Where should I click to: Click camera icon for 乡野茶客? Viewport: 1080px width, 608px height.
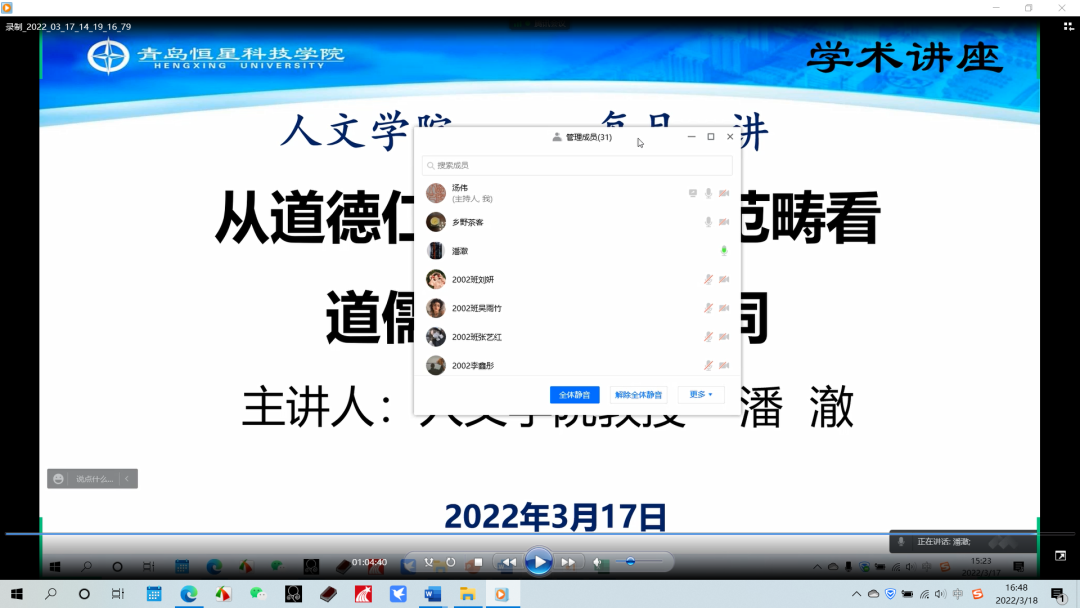coord(724,222)
